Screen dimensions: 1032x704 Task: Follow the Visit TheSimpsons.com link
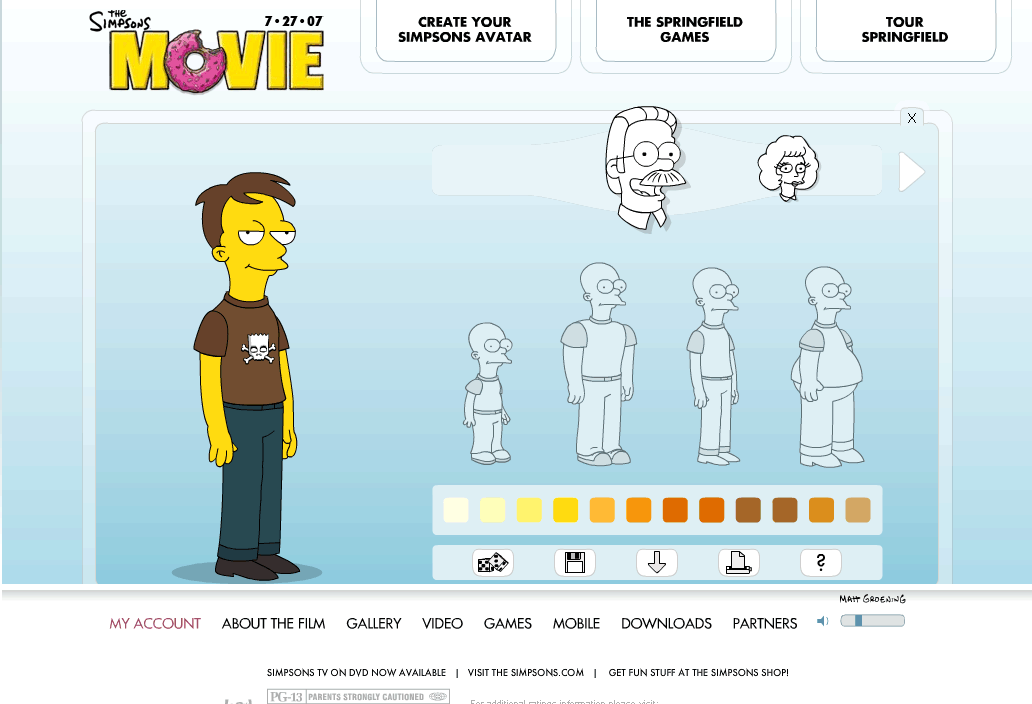point(526,673)
